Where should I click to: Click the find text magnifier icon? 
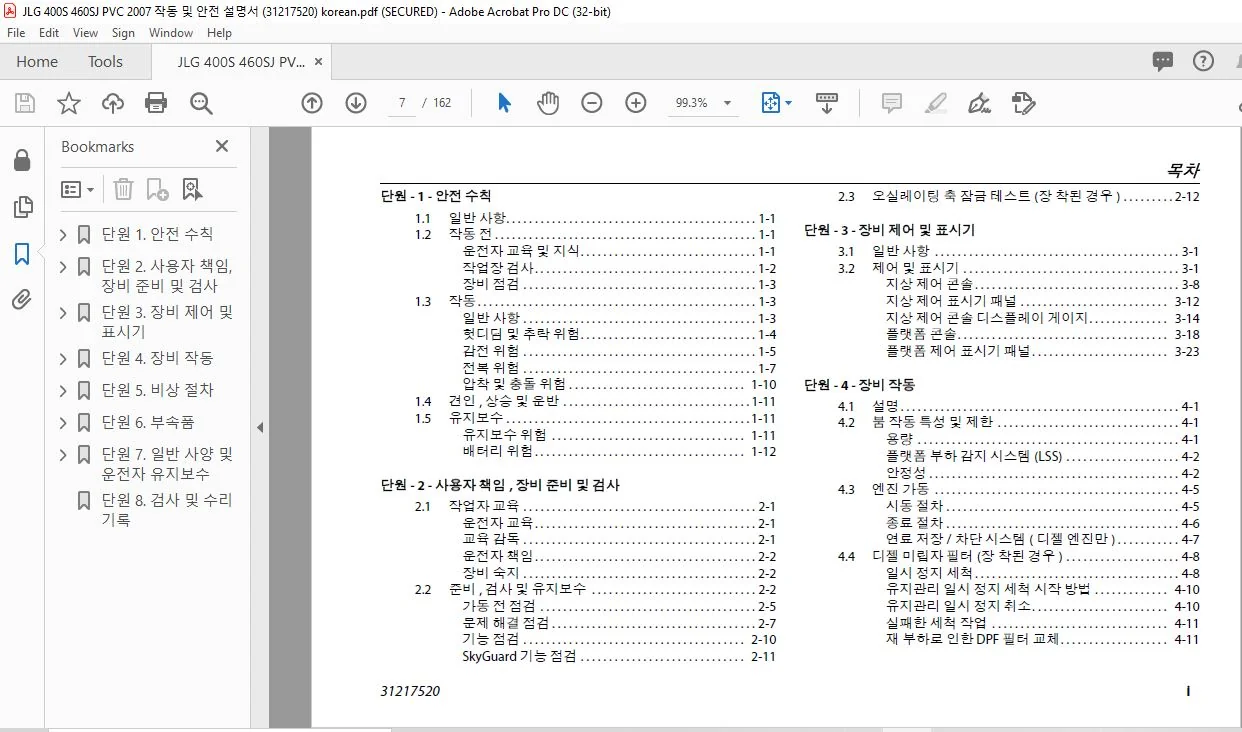201,103
